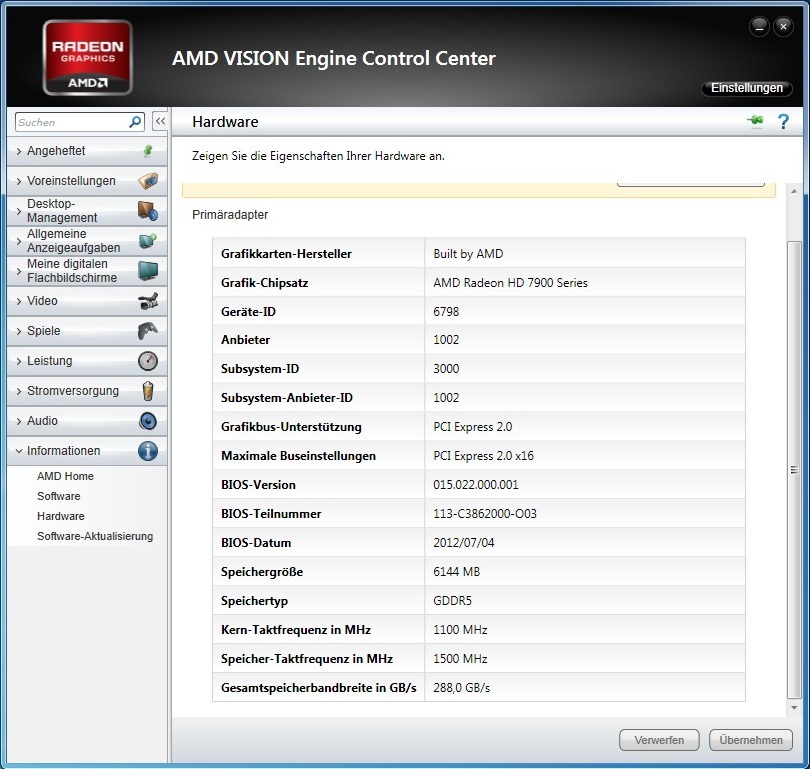Click the Primäradapter heading
The height and width of the screenshot is (769, 810).
click(x=230, y=214)
